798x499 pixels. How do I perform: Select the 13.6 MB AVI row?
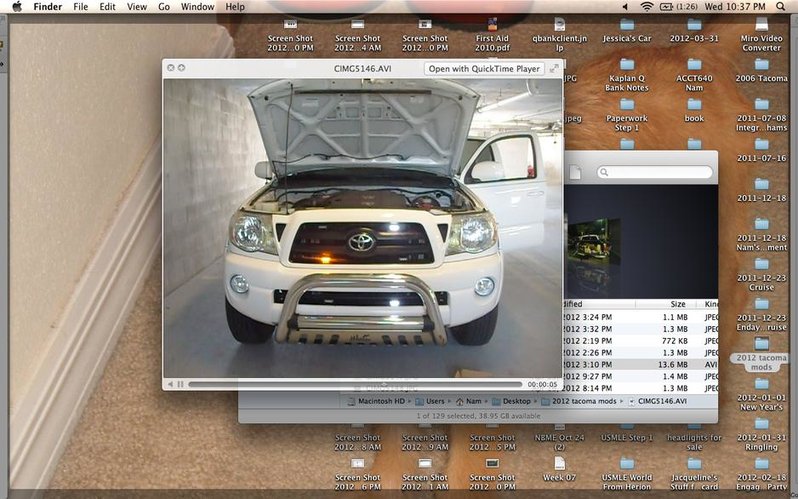[641, 365]
